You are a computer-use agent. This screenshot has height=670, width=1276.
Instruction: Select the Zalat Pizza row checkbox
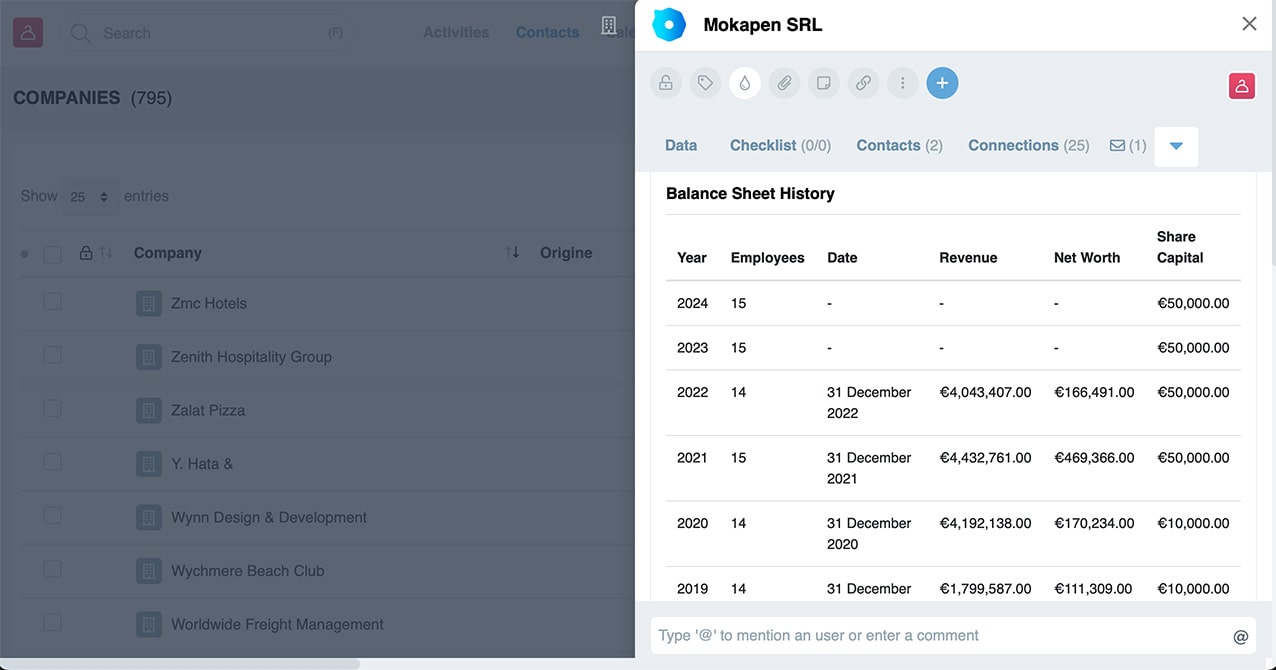(x=52, y=409)
